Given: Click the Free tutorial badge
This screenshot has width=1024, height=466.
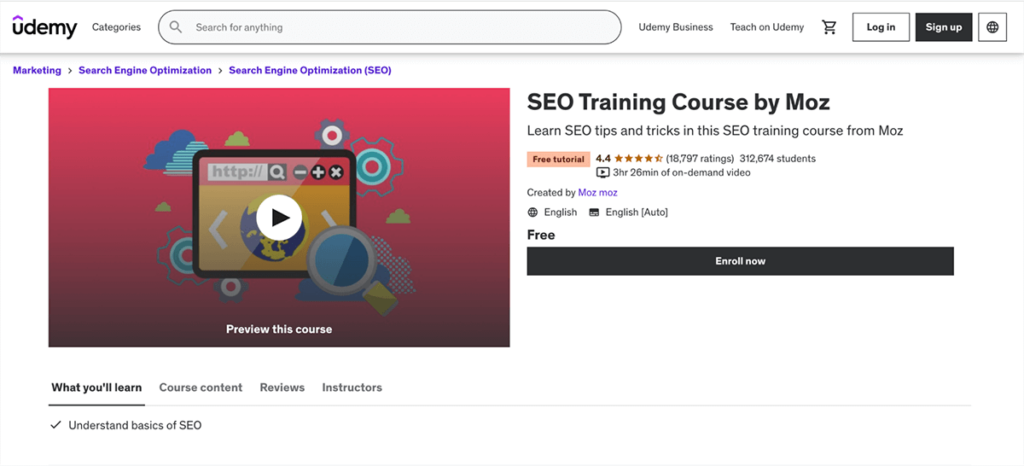Looking at the screenshot, I should coord(558,159).
